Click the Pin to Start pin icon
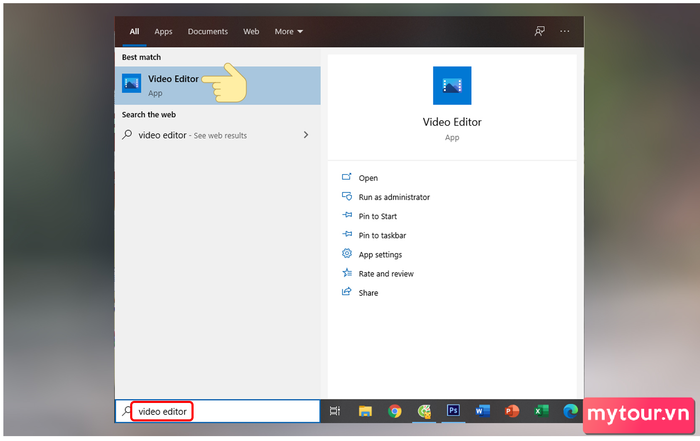700x441 pixels. click(x=347, y=215)
